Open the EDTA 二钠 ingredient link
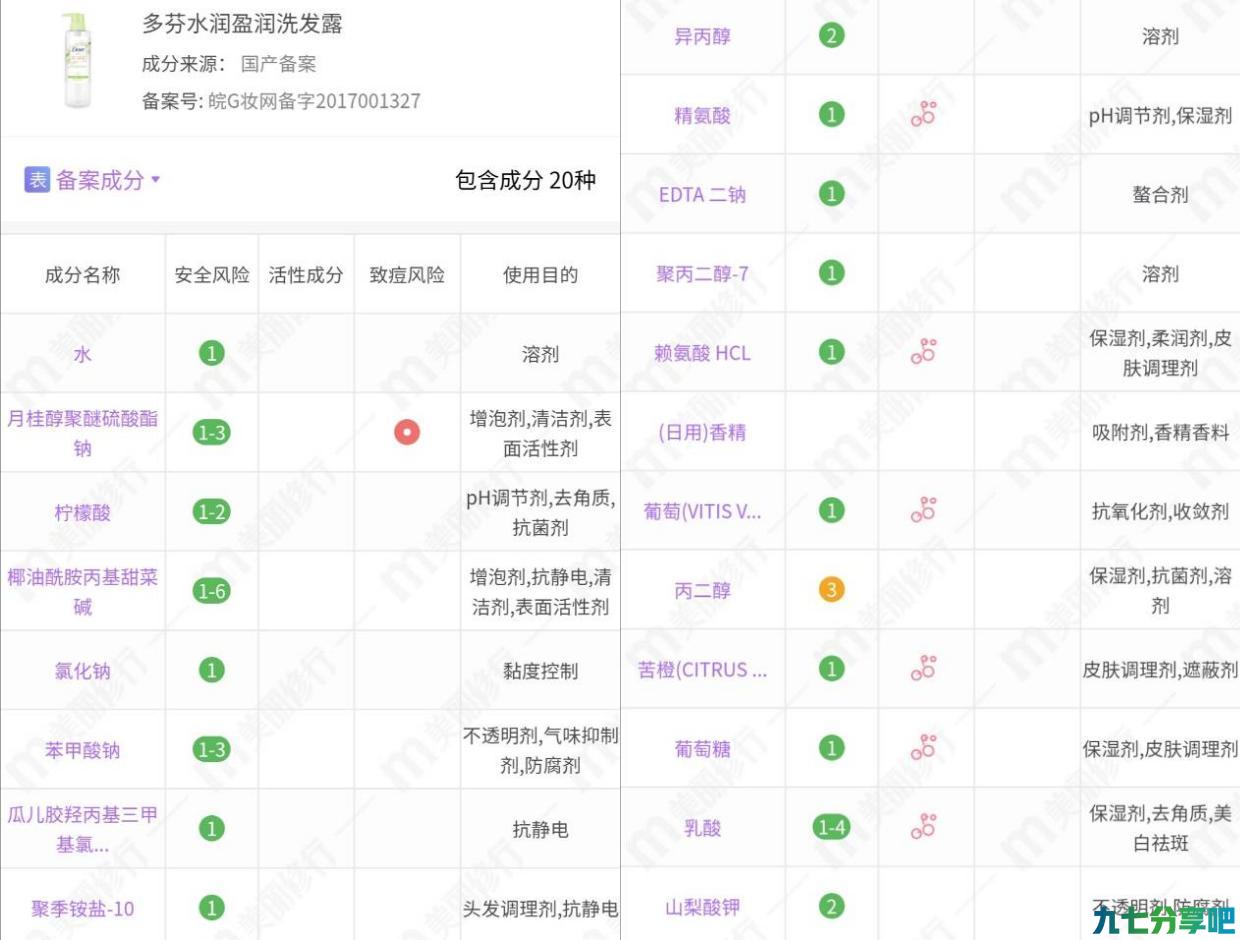This screenshot has width=1240, height=940. (x=702, y=194)
